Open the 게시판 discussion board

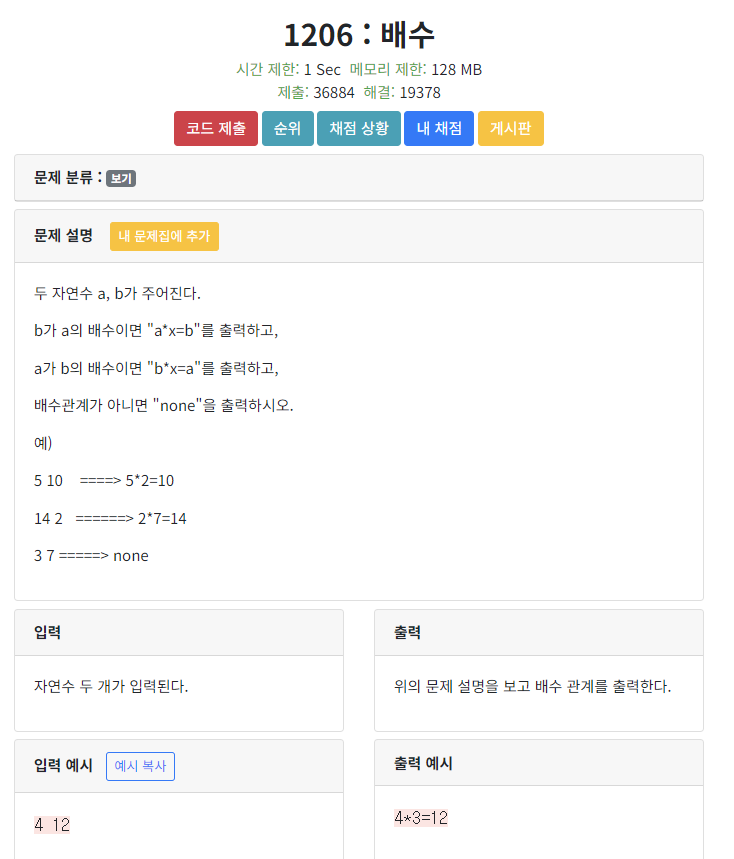(x=510, y=128)
